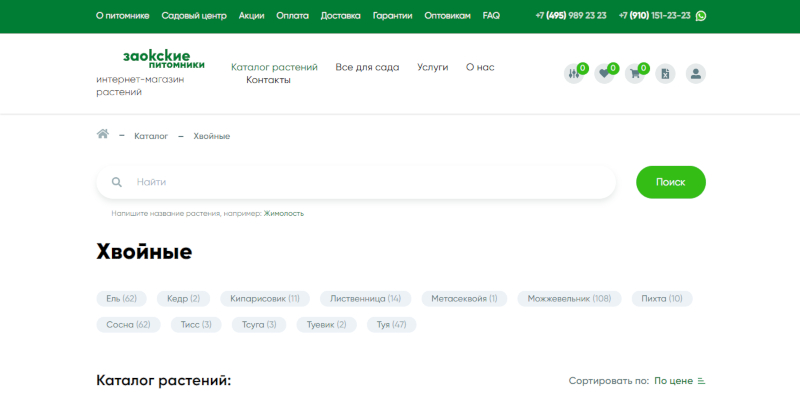This screenshot has width=800, height=400.
Task: Click into the Найти search field
Action: tap(370, 182)
